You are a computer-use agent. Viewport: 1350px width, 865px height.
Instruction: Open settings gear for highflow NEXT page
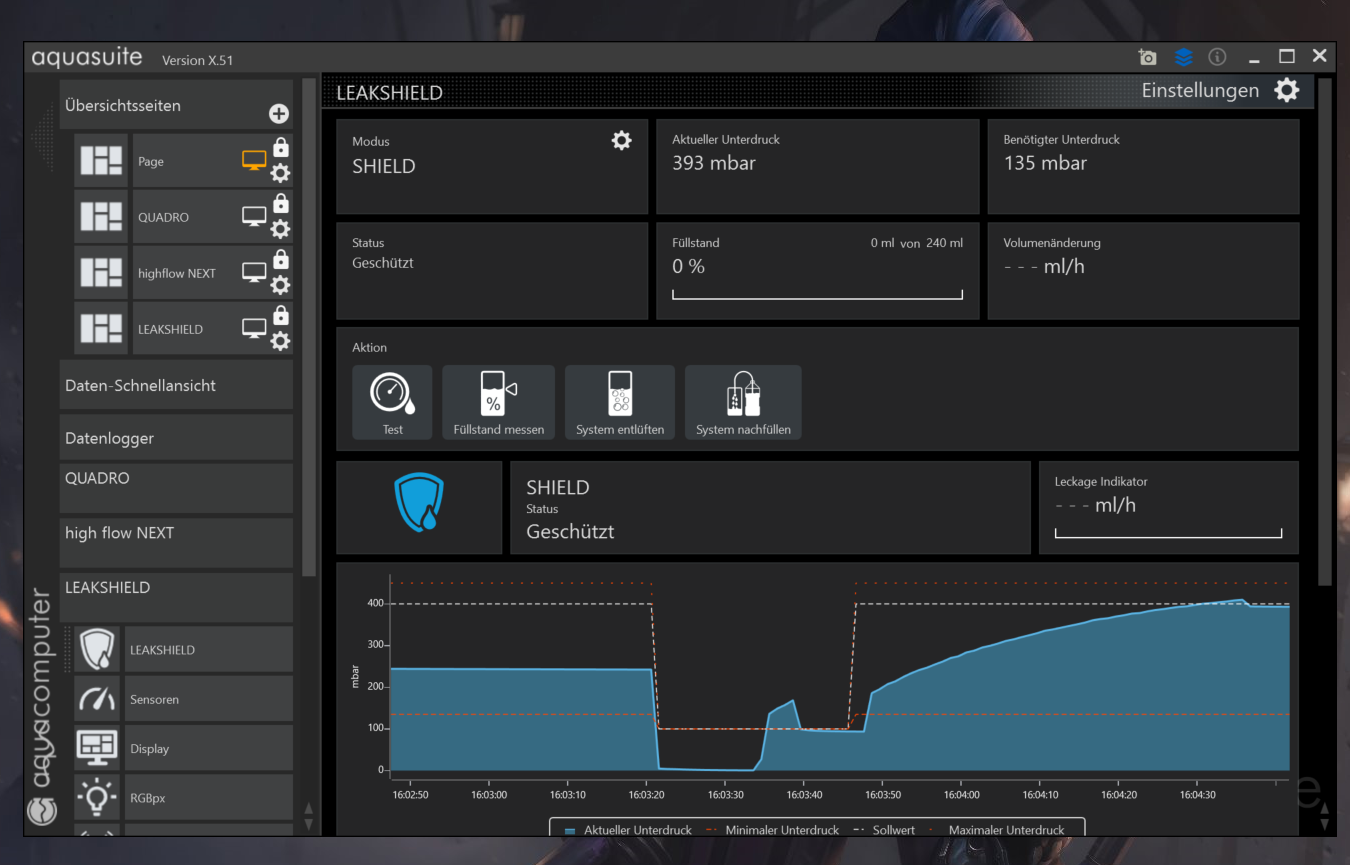click(281, 285)
